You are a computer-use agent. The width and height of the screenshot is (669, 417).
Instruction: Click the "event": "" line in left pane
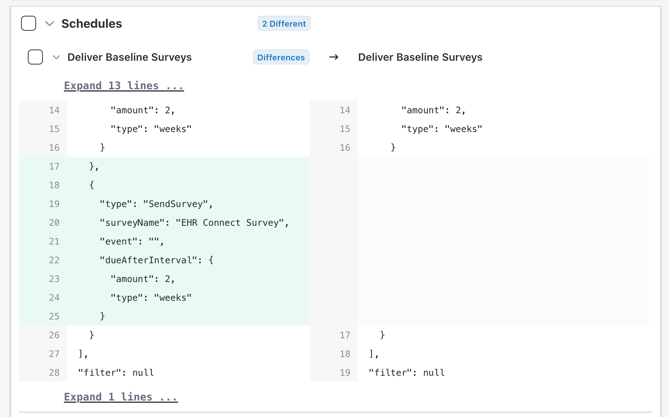point(131,241)
